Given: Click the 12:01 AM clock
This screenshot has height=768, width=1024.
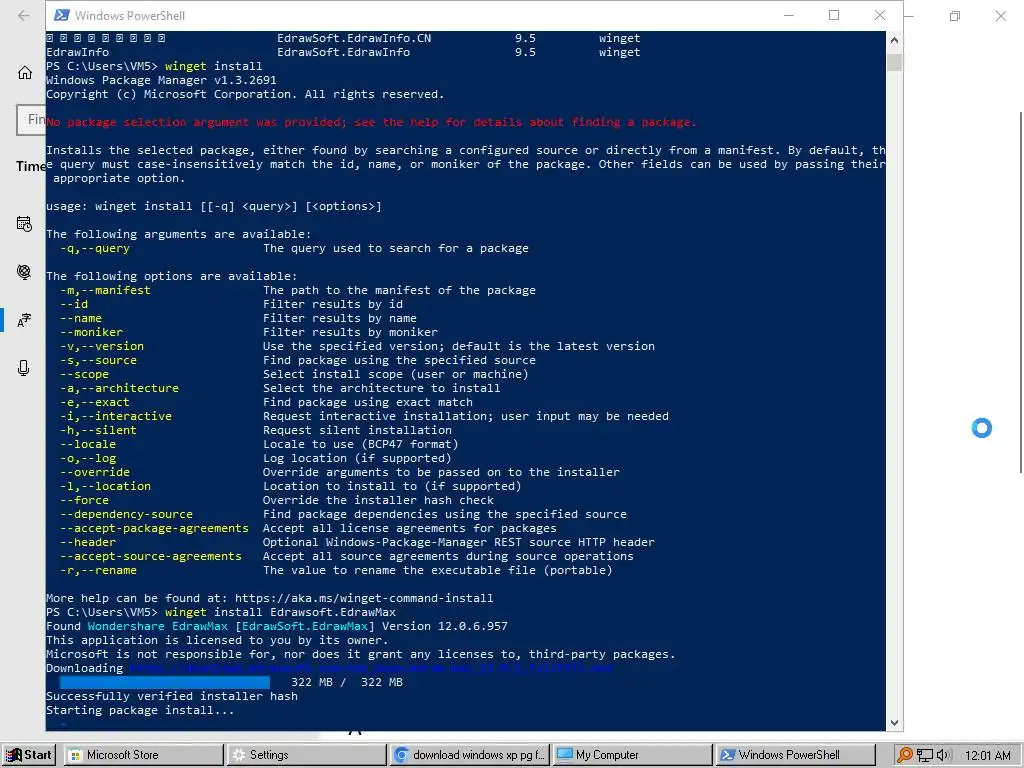Looking at the screenshot, I should [x=987, y=755].
